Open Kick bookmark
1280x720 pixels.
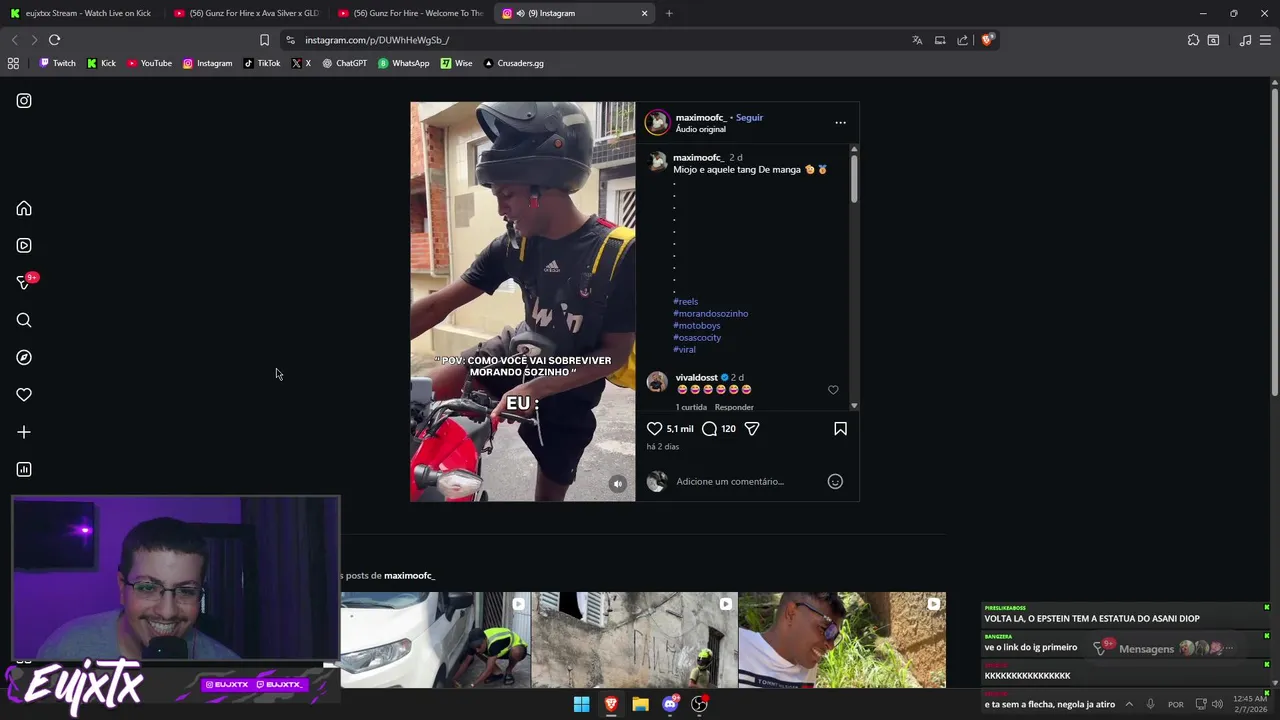(x=101, y=63)
